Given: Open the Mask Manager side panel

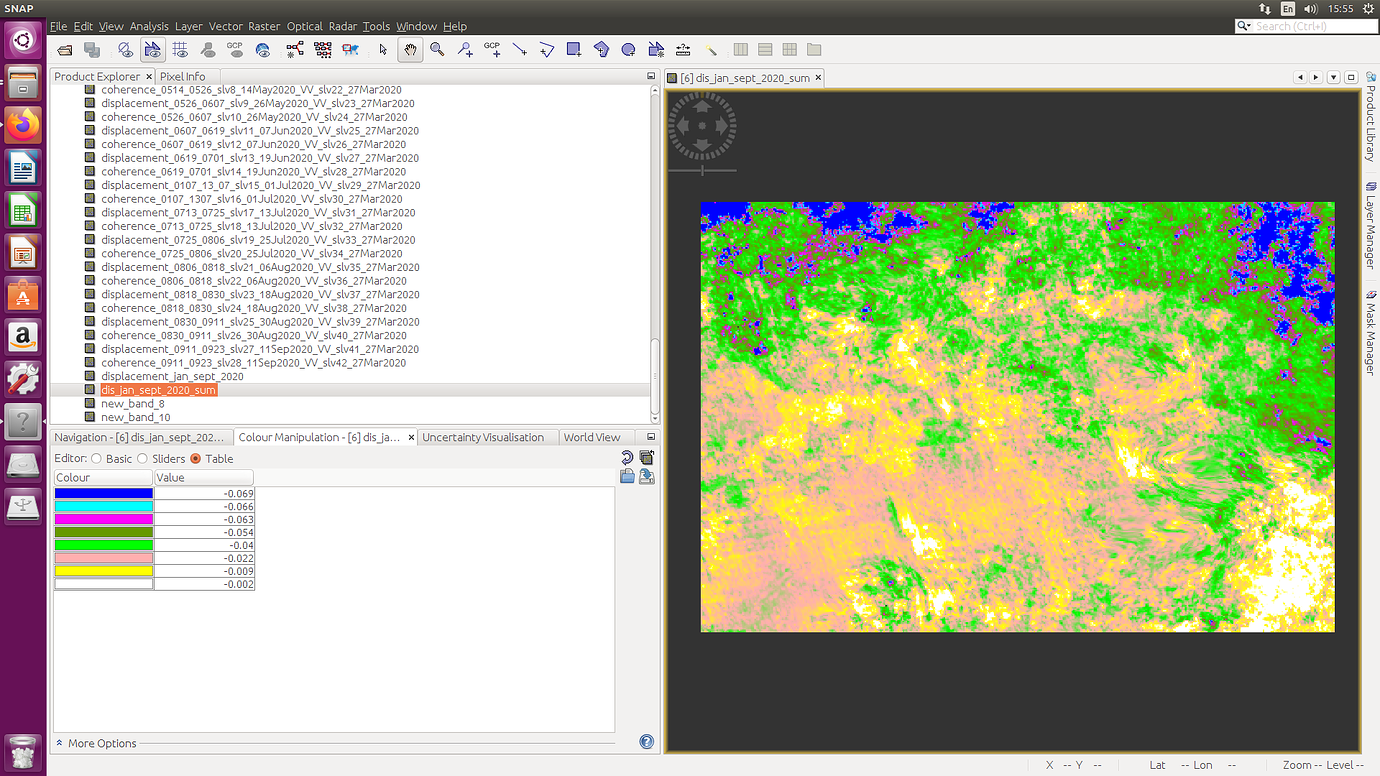Looking at the screenshot, I should (1370, 333).
